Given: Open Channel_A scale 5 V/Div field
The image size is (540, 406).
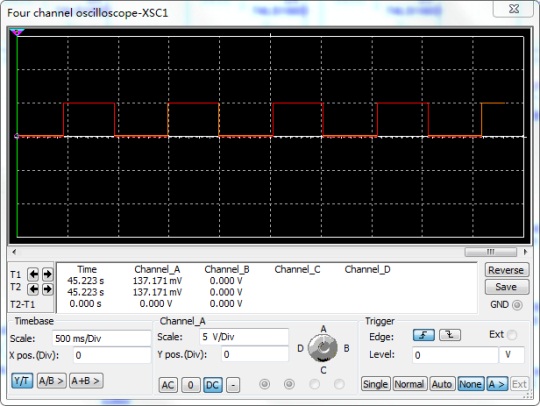Looking at the screenshot, I should [244, 337].
